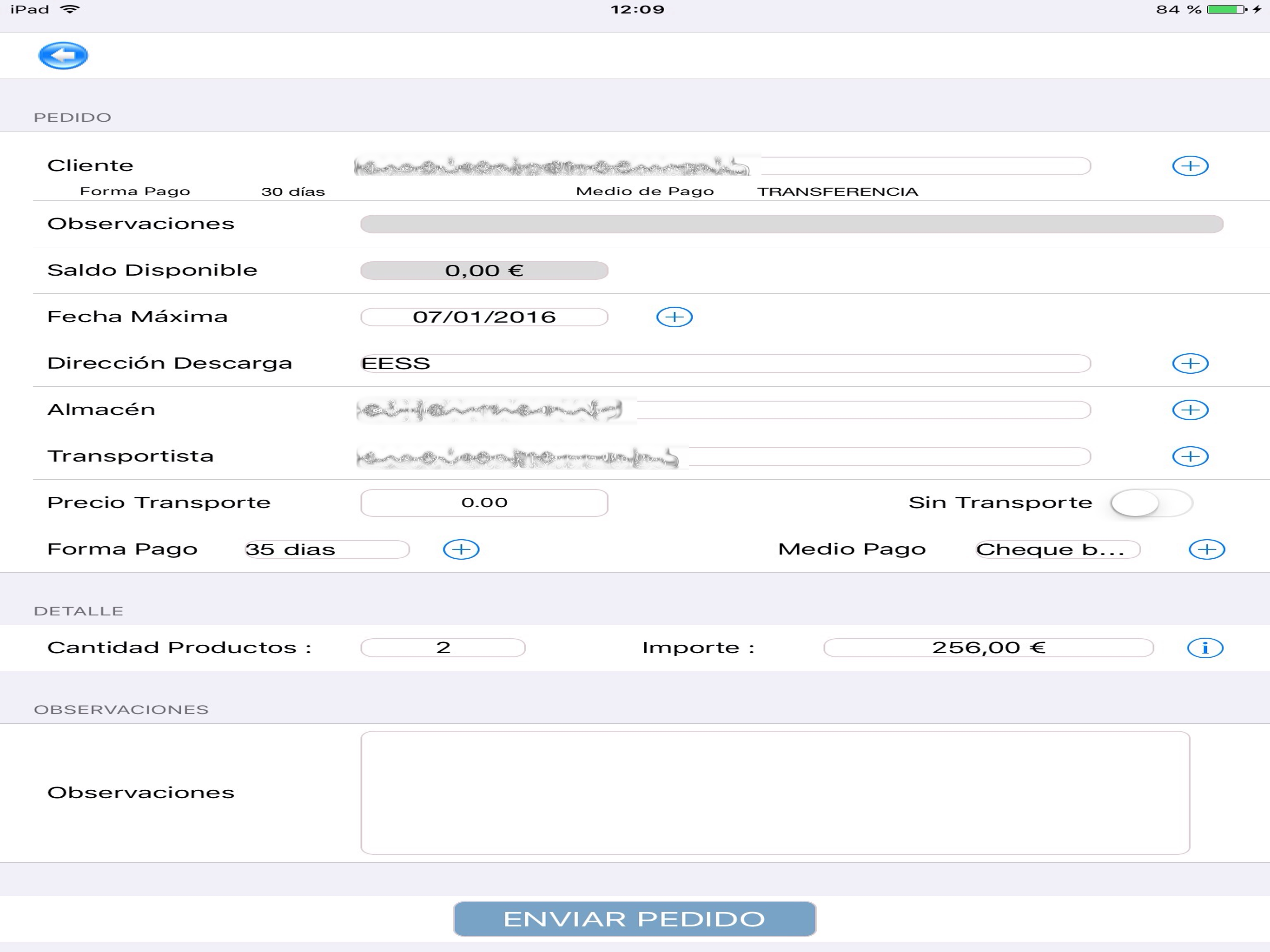1270x952 pixels.
Task: Tap the Sin Transporte label
Action: pos(1000,502)
